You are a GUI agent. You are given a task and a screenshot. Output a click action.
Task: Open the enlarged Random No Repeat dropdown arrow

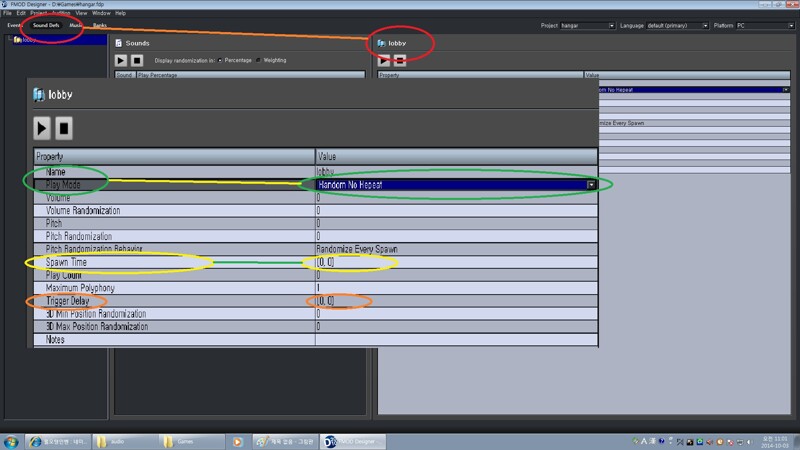click(x=591, y=185)
